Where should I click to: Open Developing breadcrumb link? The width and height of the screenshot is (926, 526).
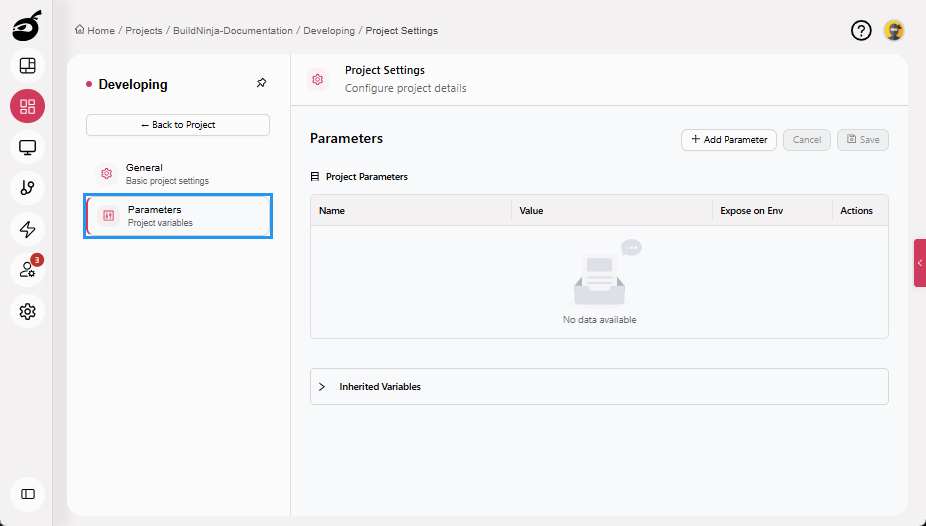(329, 31)
